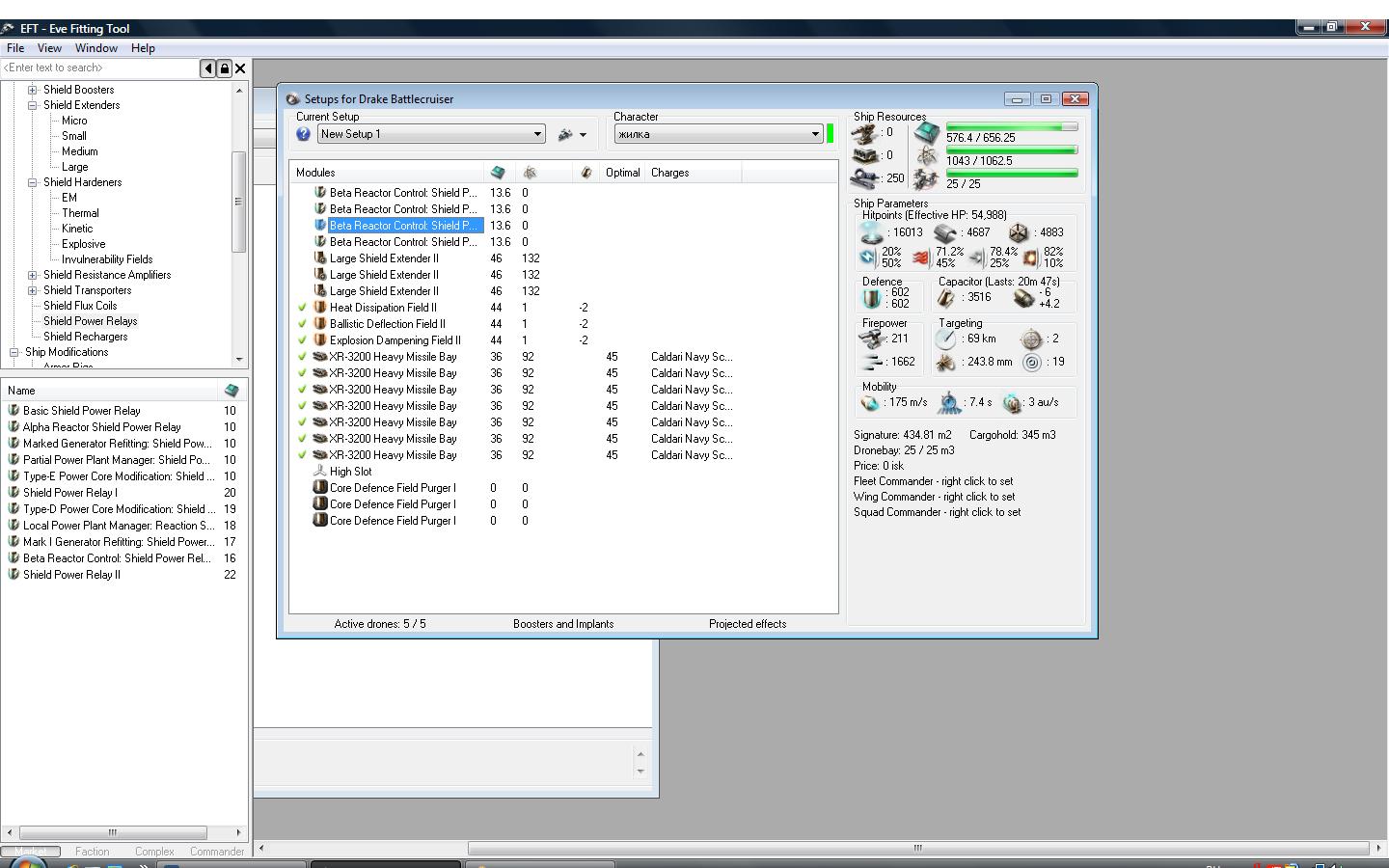Click the explosive resistance icon showing 82%
The image size is (1389, 868).
tap(1030, 258)
